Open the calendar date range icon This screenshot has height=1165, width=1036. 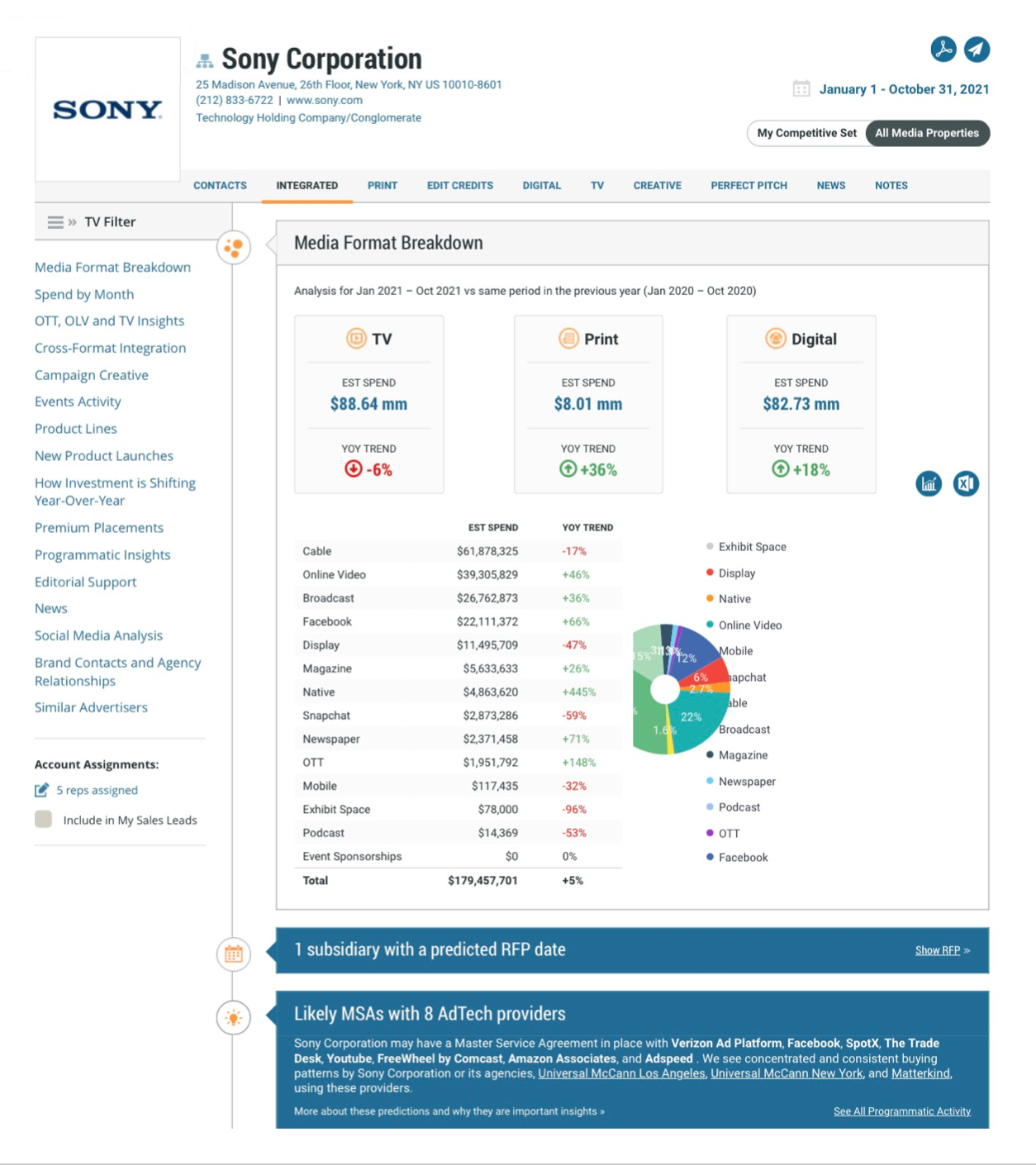tap(801, 88)
